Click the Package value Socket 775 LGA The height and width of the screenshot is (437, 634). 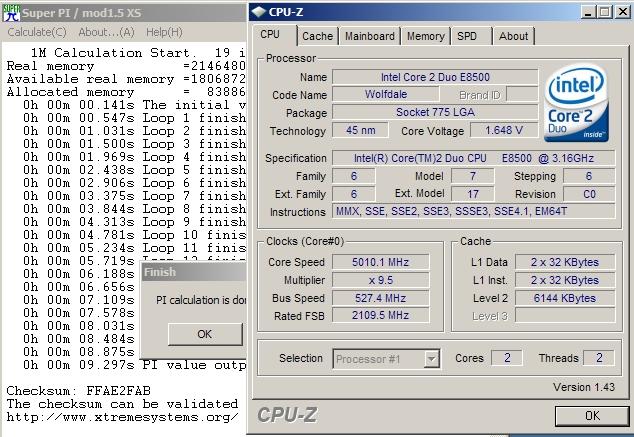click(435, 112)
